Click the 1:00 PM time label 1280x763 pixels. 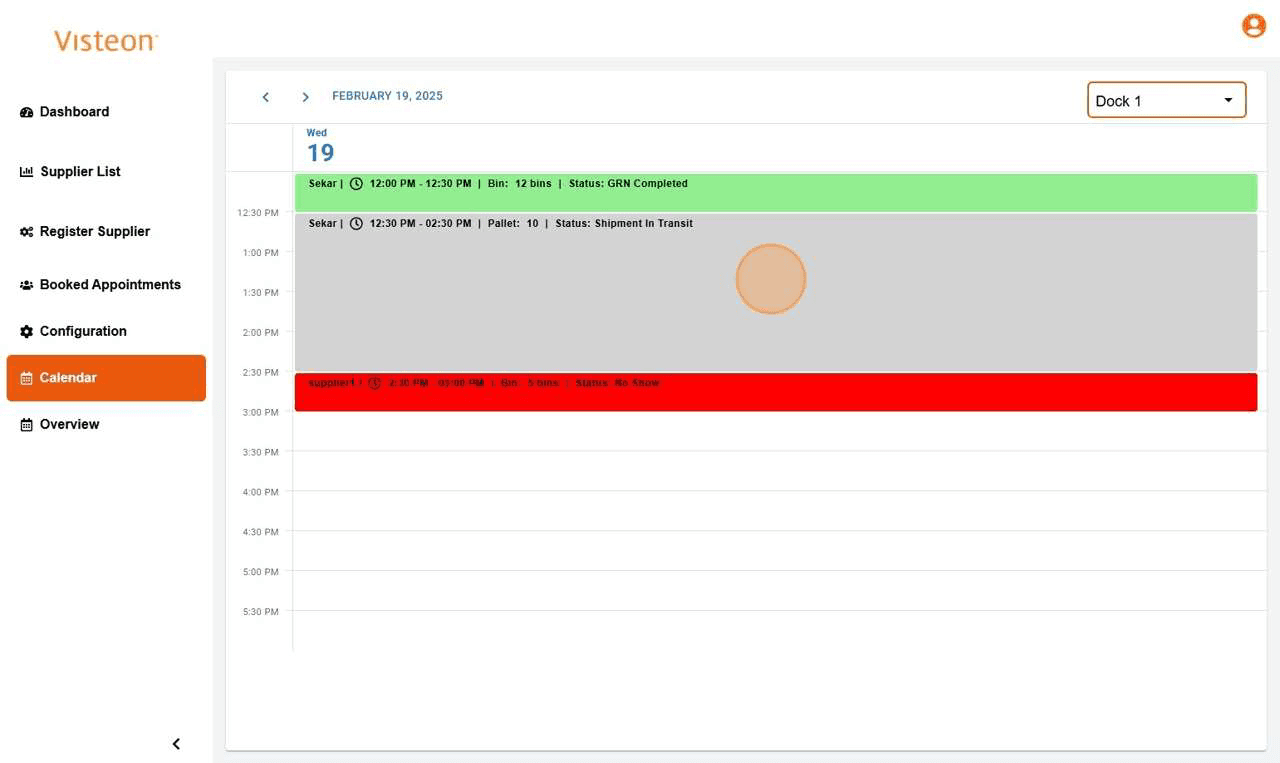[x=261, y=253]
